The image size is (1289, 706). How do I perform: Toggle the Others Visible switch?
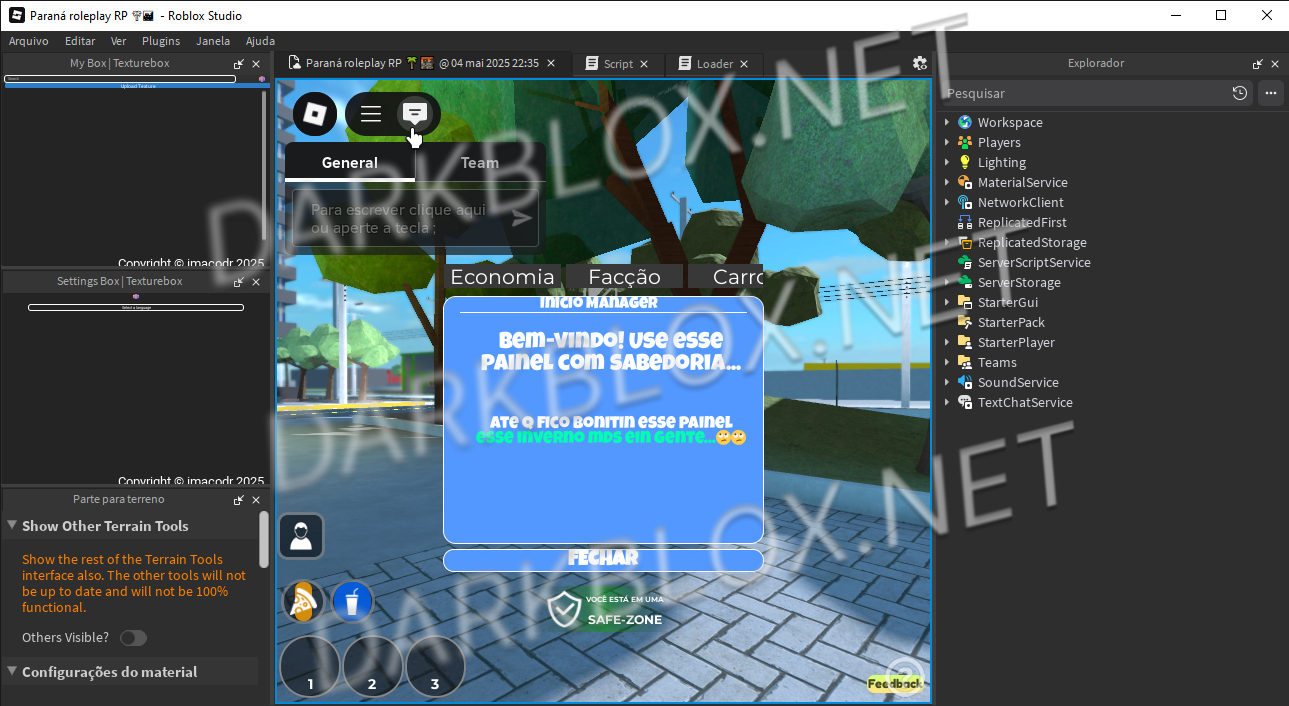tap(133, 638)
